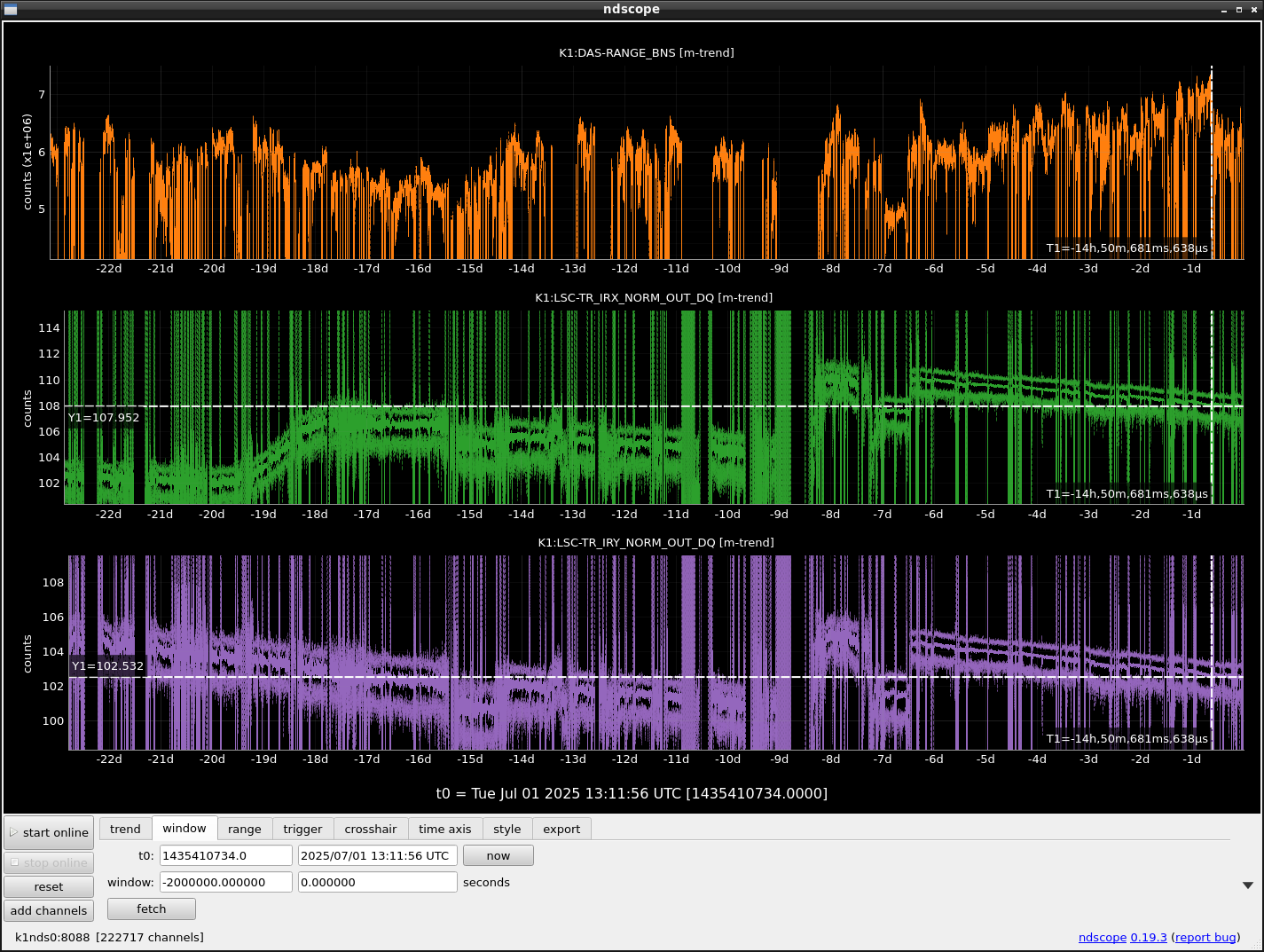
Task: Go to the style tab
Action: coord(507,829)
